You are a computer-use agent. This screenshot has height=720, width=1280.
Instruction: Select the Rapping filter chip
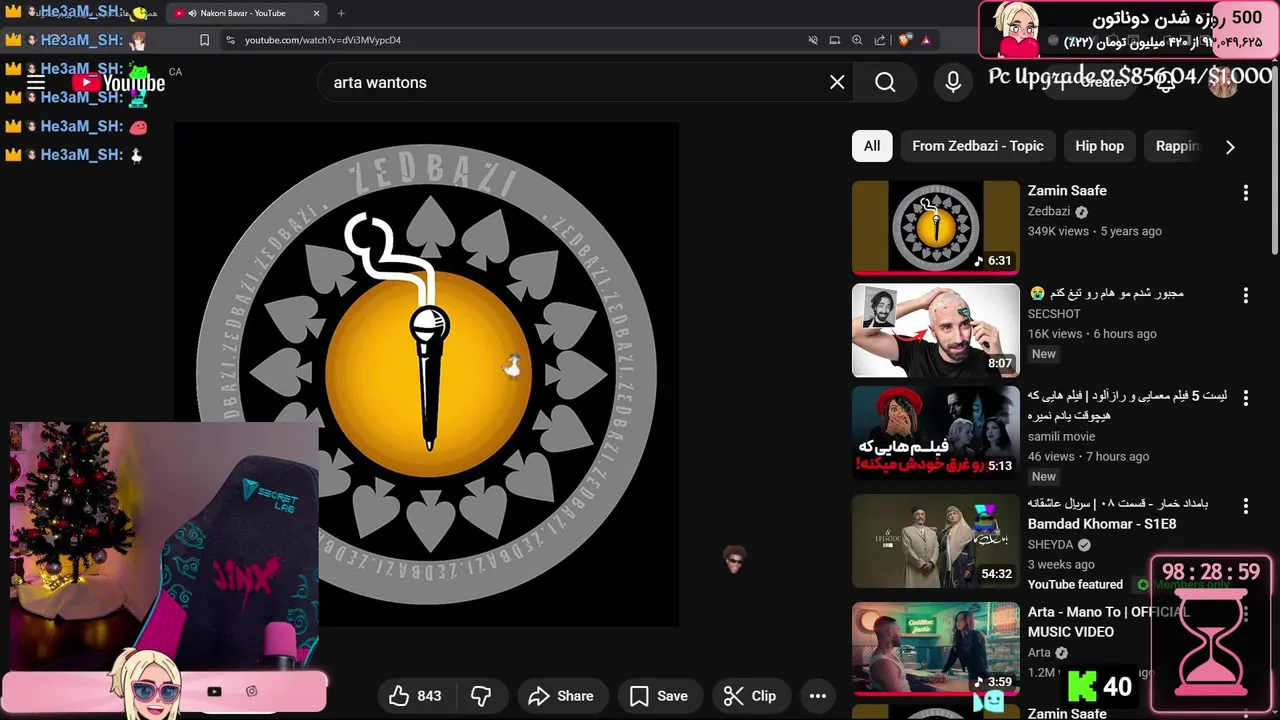click(1177, 146)
